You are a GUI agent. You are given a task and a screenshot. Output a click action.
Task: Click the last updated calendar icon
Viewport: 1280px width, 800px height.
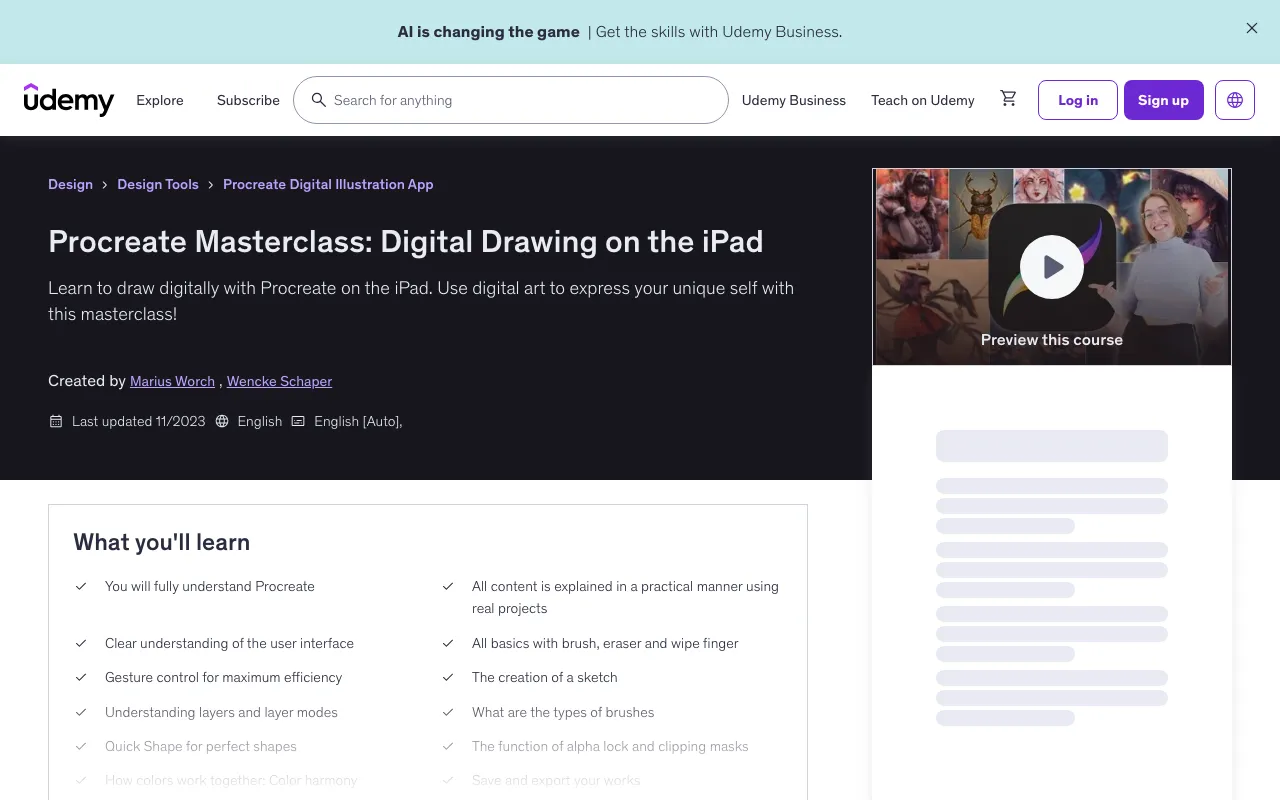click(x=56, y=421)
